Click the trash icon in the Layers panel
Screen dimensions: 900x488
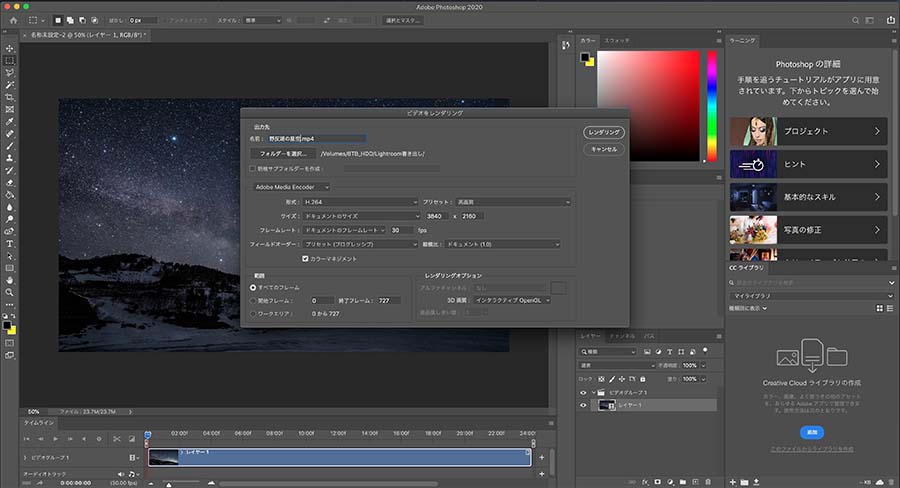(x=709, y=482)
